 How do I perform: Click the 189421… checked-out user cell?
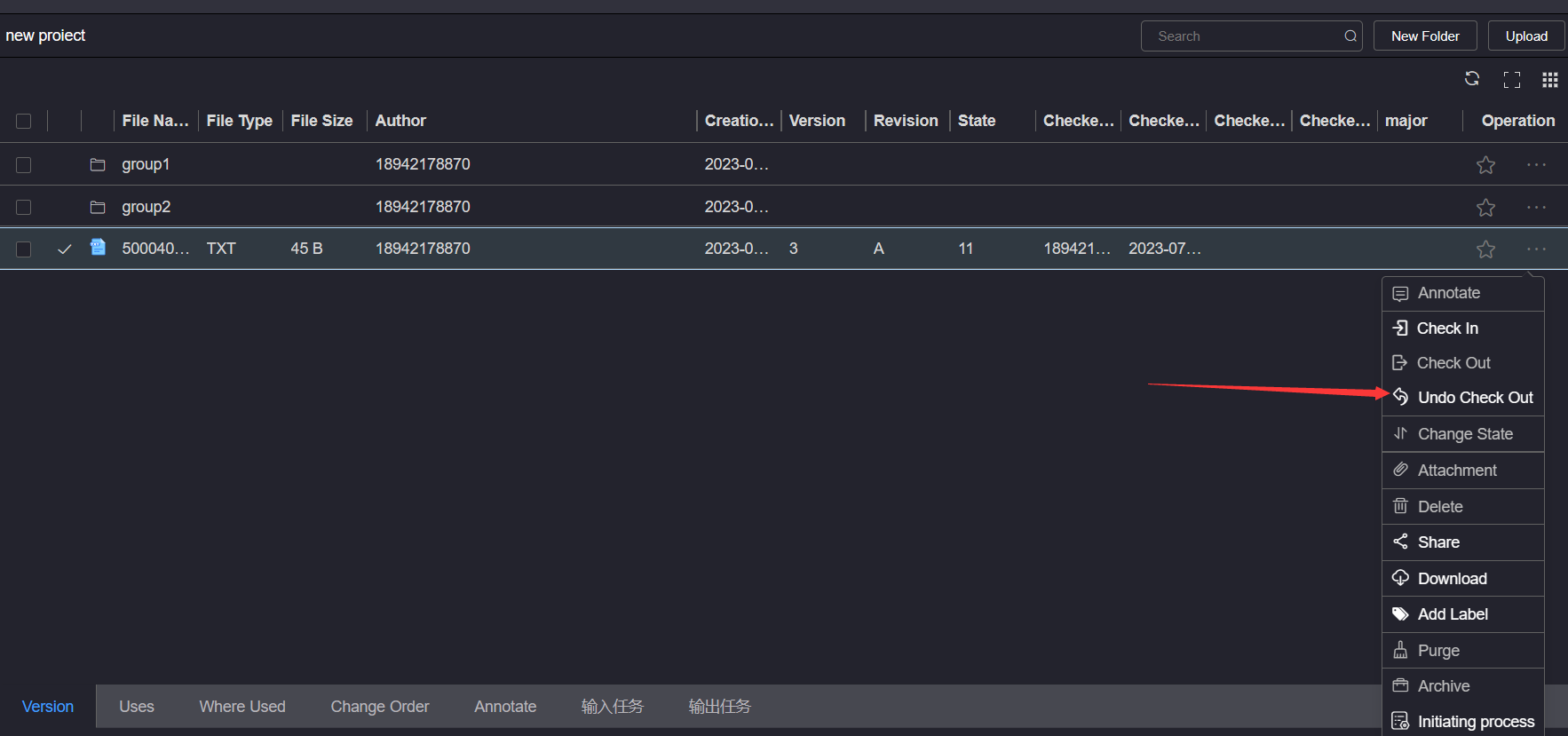1077,249
